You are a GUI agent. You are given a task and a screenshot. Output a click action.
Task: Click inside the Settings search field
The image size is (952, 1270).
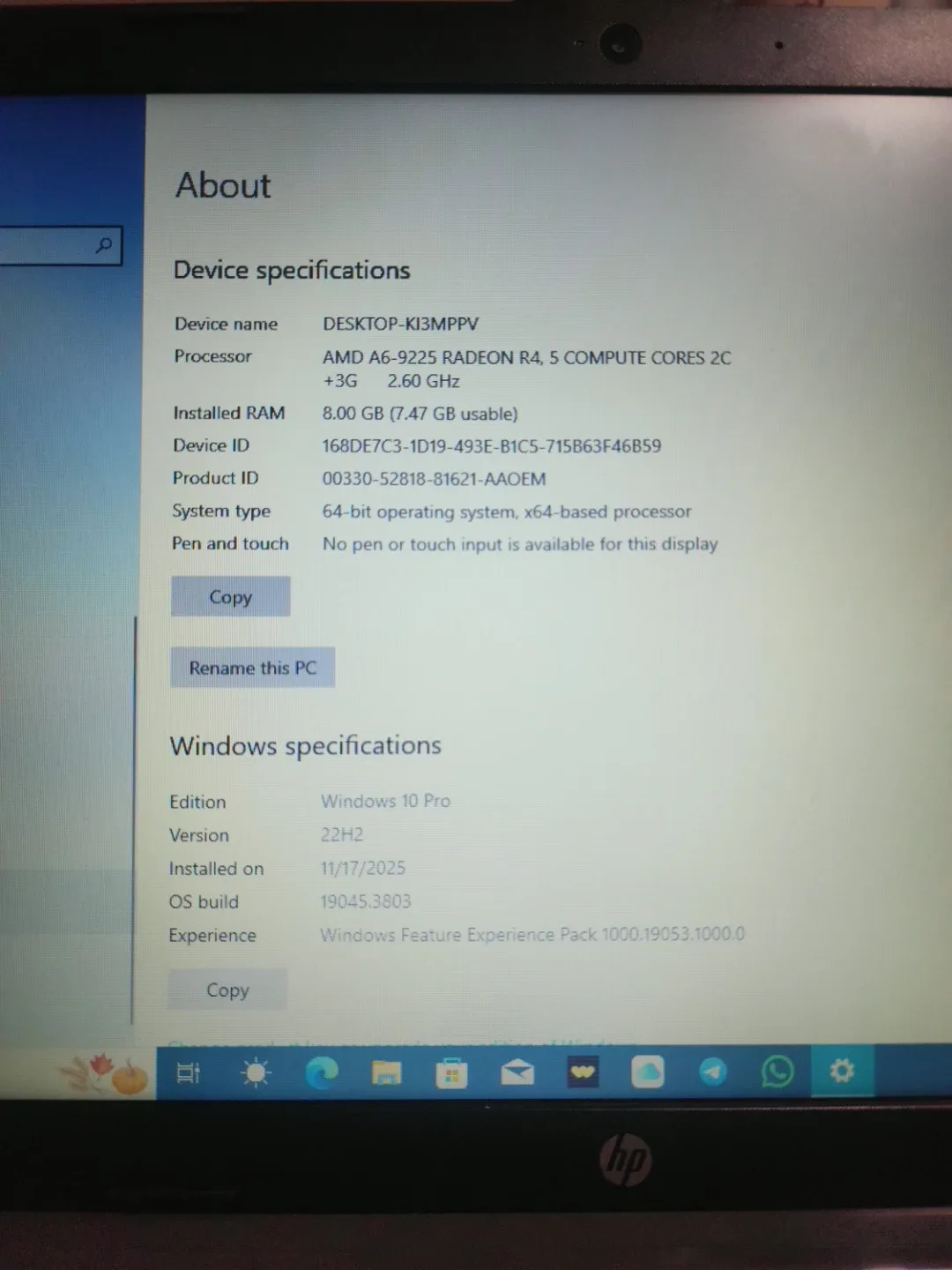(x=48, y=246)
